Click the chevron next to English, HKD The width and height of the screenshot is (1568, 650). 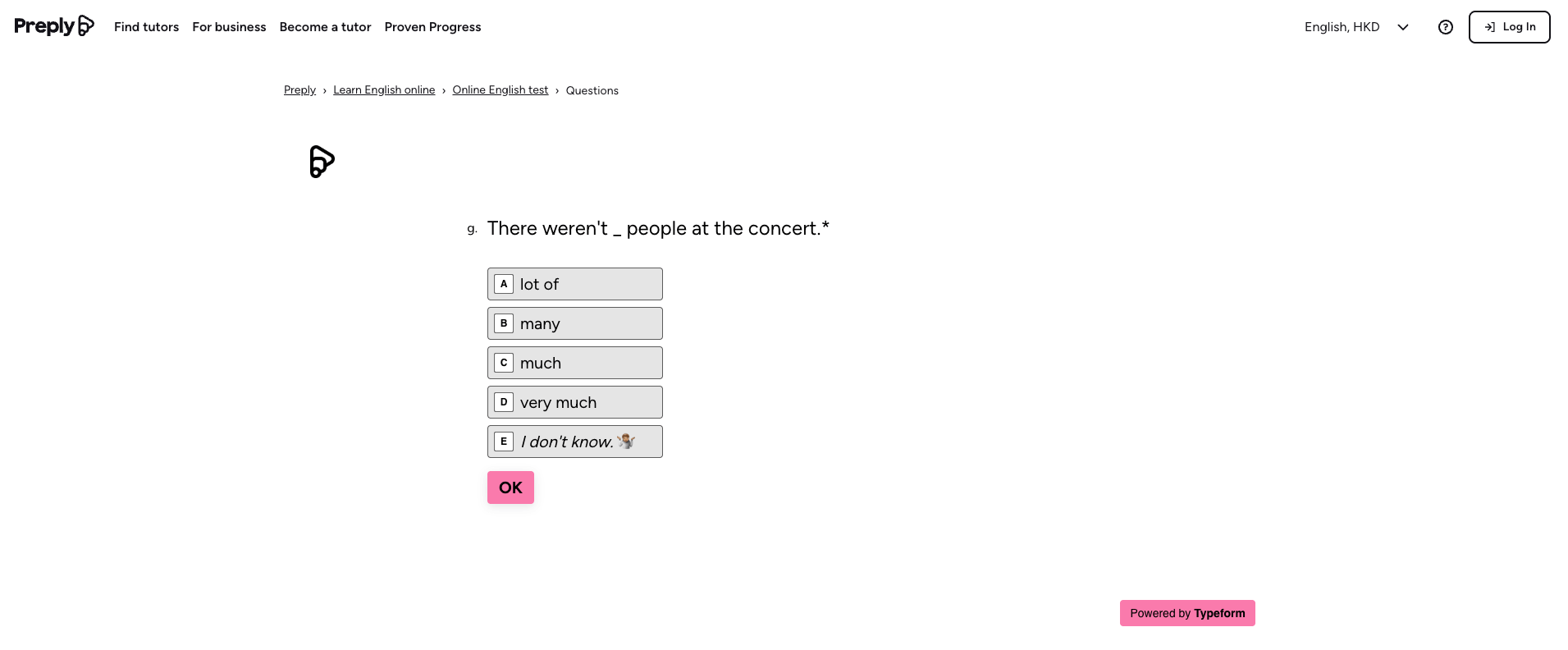coord(1403,27)
